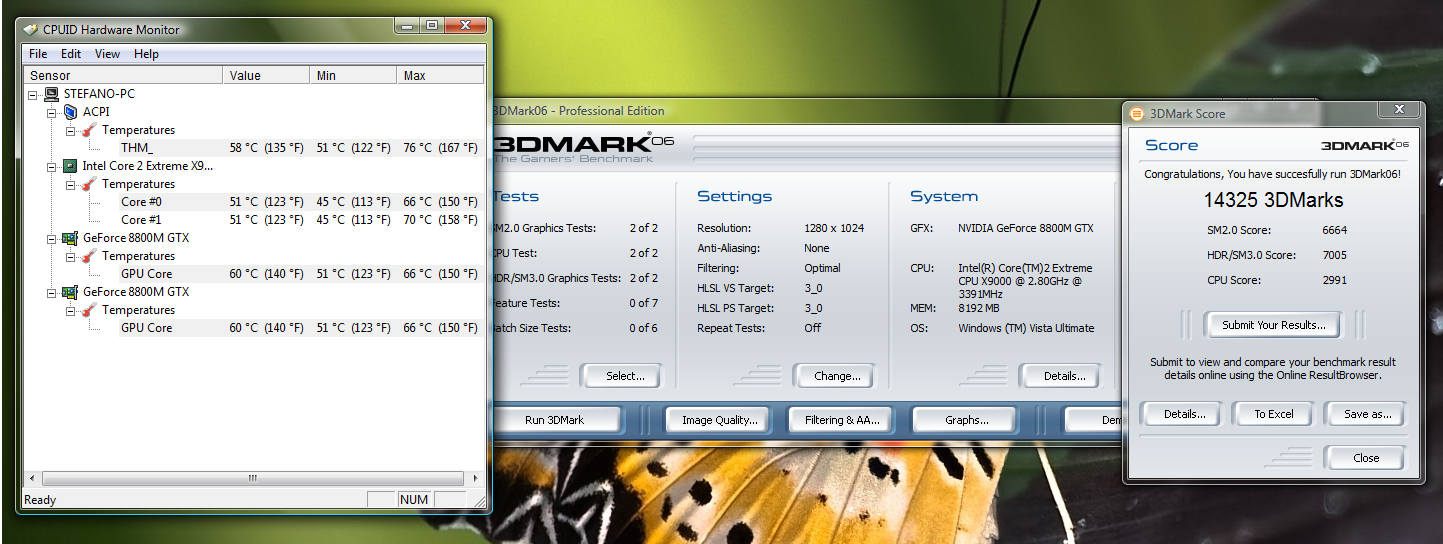Collapse the STEFANO-PC tree node
This screenshot has height=544, width=1443.
pos(33,94)
